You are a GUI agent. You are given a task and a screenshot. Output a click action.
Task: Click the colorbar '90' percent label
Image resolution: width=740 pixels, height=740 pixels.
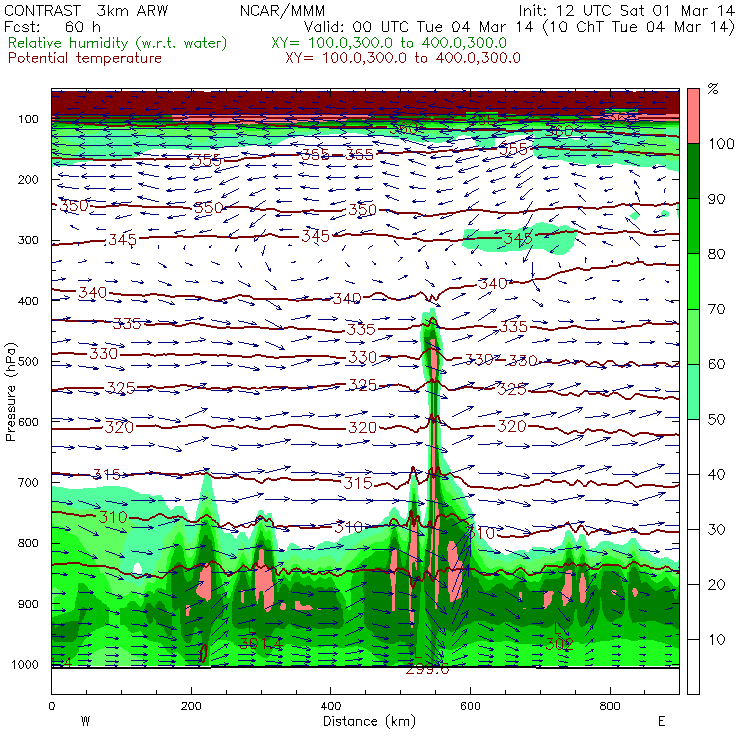click(716, 199)
